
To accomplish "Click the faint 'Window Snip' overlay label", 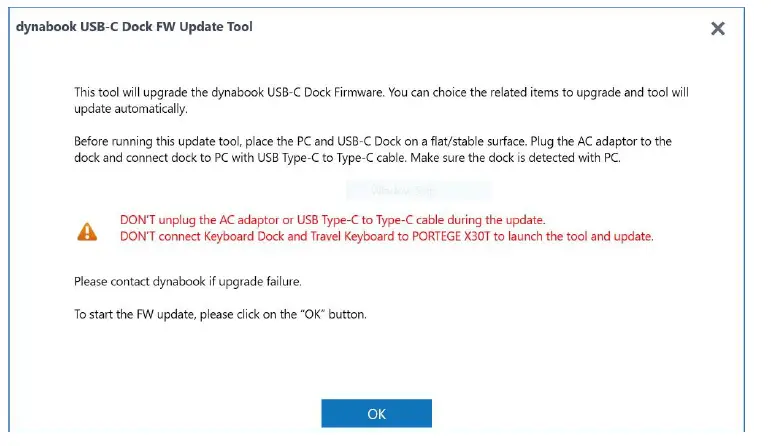I will [418, 189].
